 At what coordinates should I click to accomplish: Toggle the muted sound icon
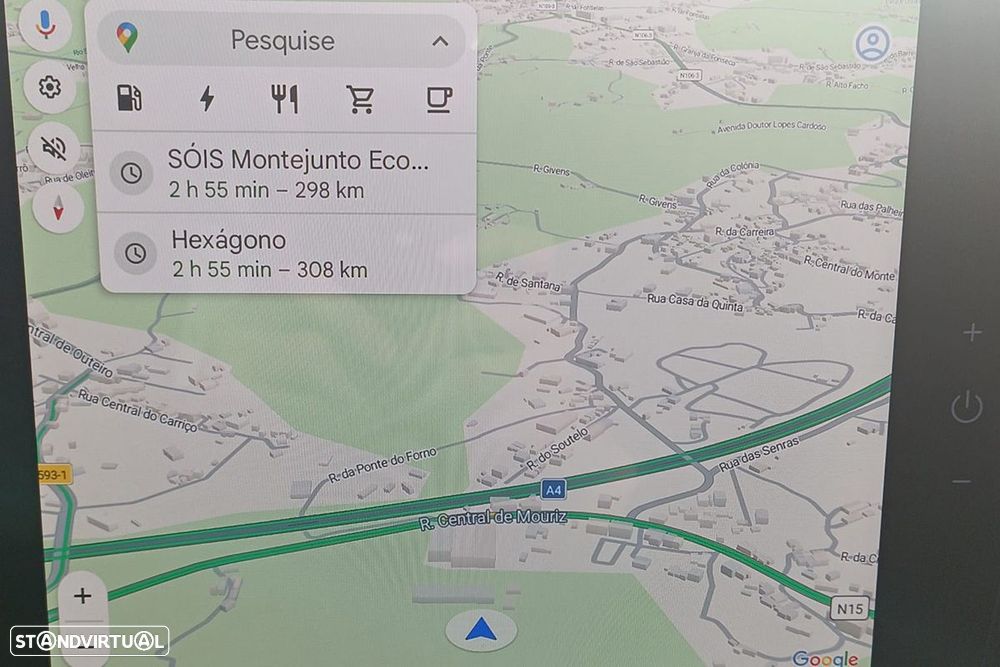54,148
